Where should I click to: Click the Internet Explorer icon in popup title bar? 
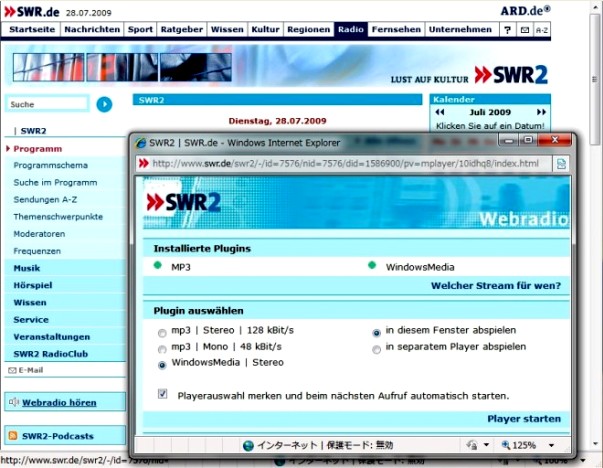click(140, 143)
